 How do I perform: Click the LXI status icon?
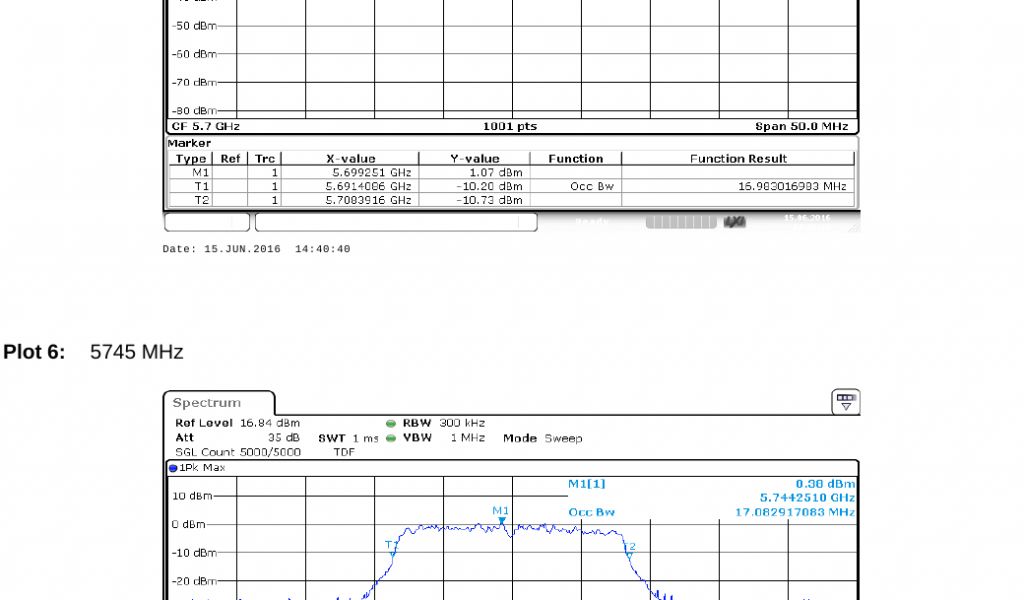click(x=735, y=221)
